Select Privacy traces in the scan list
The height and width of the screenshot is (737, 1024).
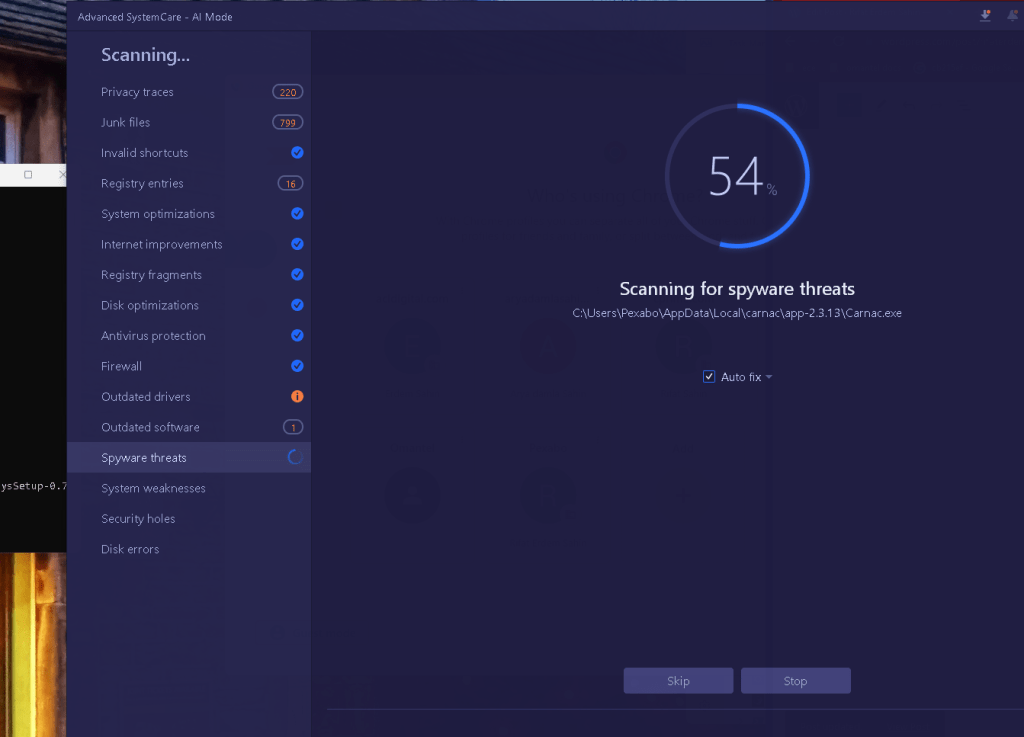(x=189, y=92)
